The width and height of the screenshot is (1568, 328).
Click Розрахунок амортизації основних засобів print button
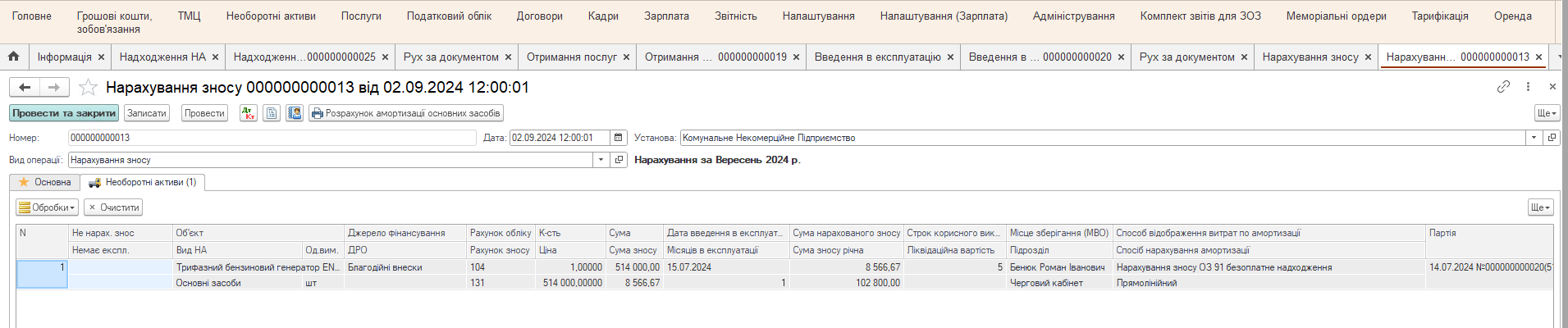[x=406, y=113]
